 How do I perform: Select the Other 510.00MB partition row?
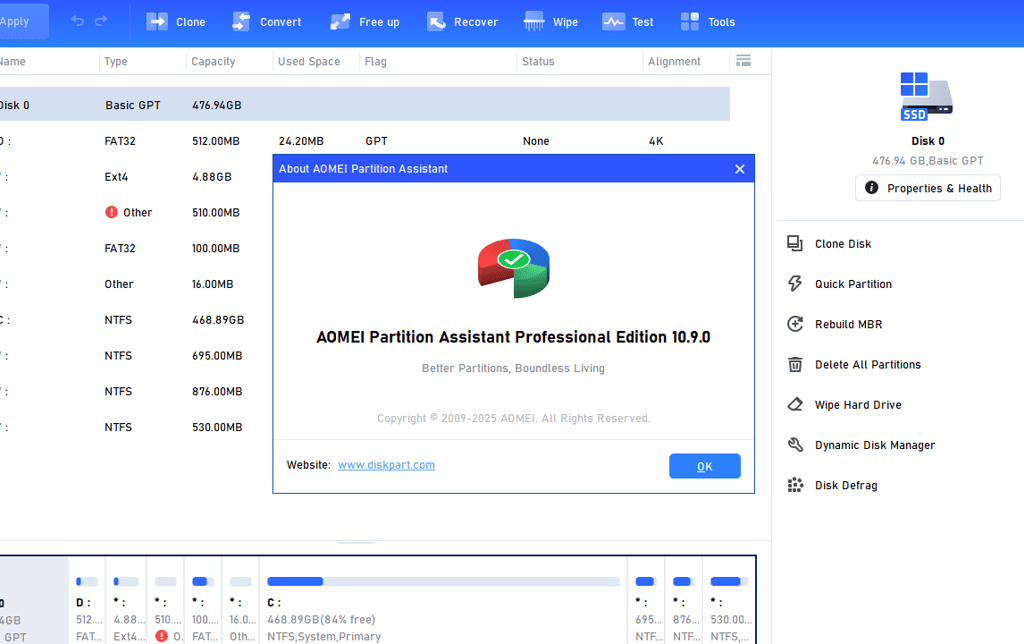click(136, 213)
